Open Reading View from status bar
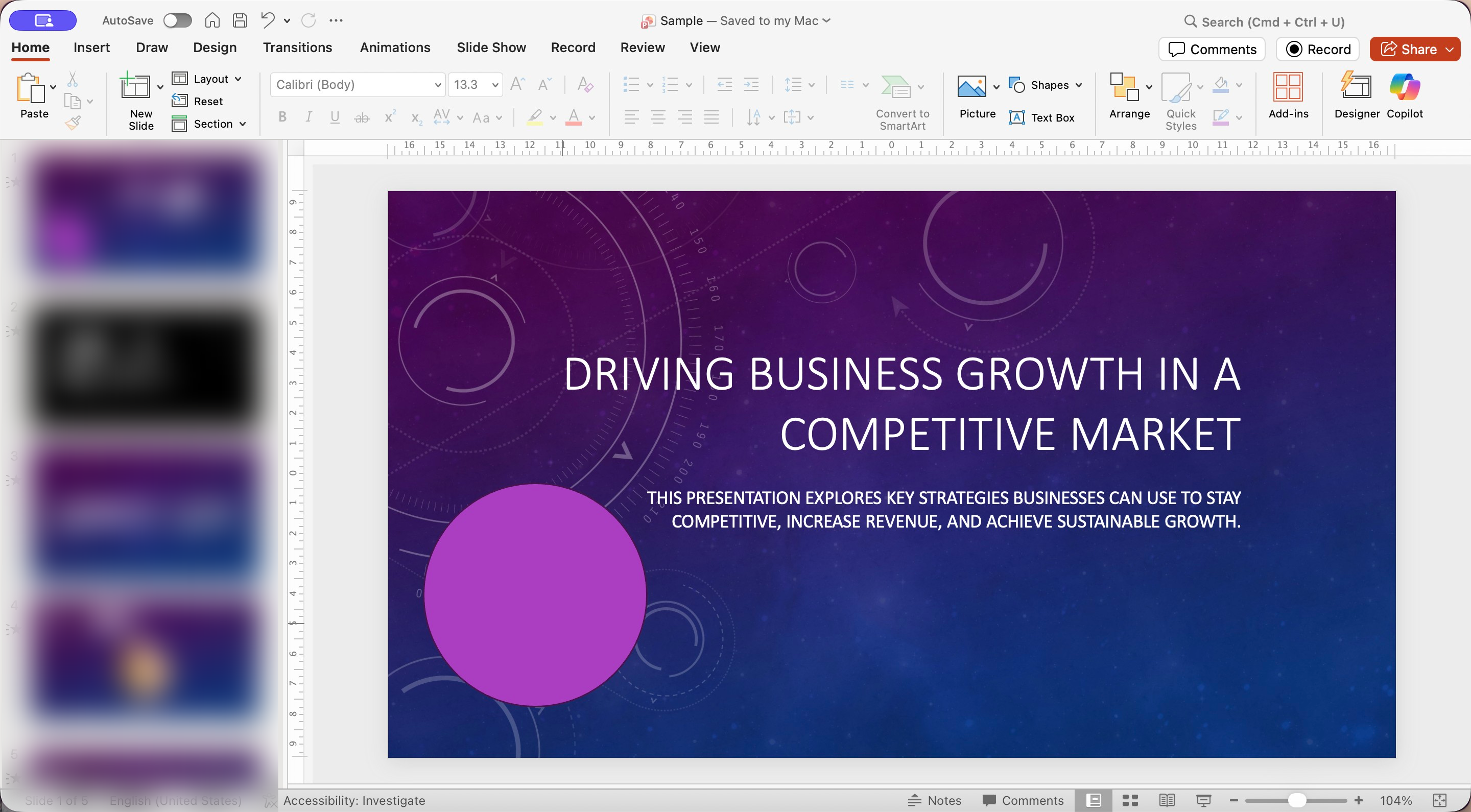Viewport: 1471px width, 812px height. pos(1167,800)
